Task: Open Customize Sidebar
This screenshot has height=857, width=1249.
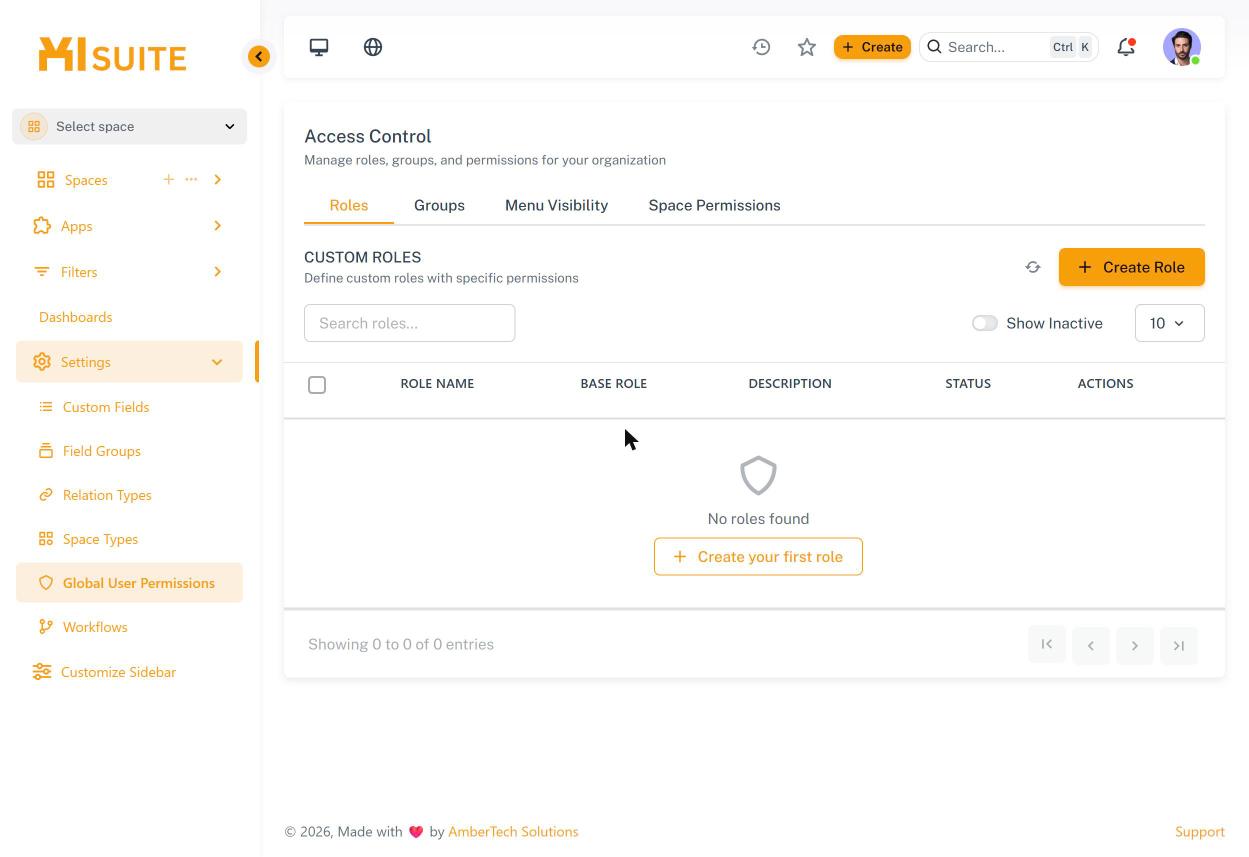Action: click(118, 672)
